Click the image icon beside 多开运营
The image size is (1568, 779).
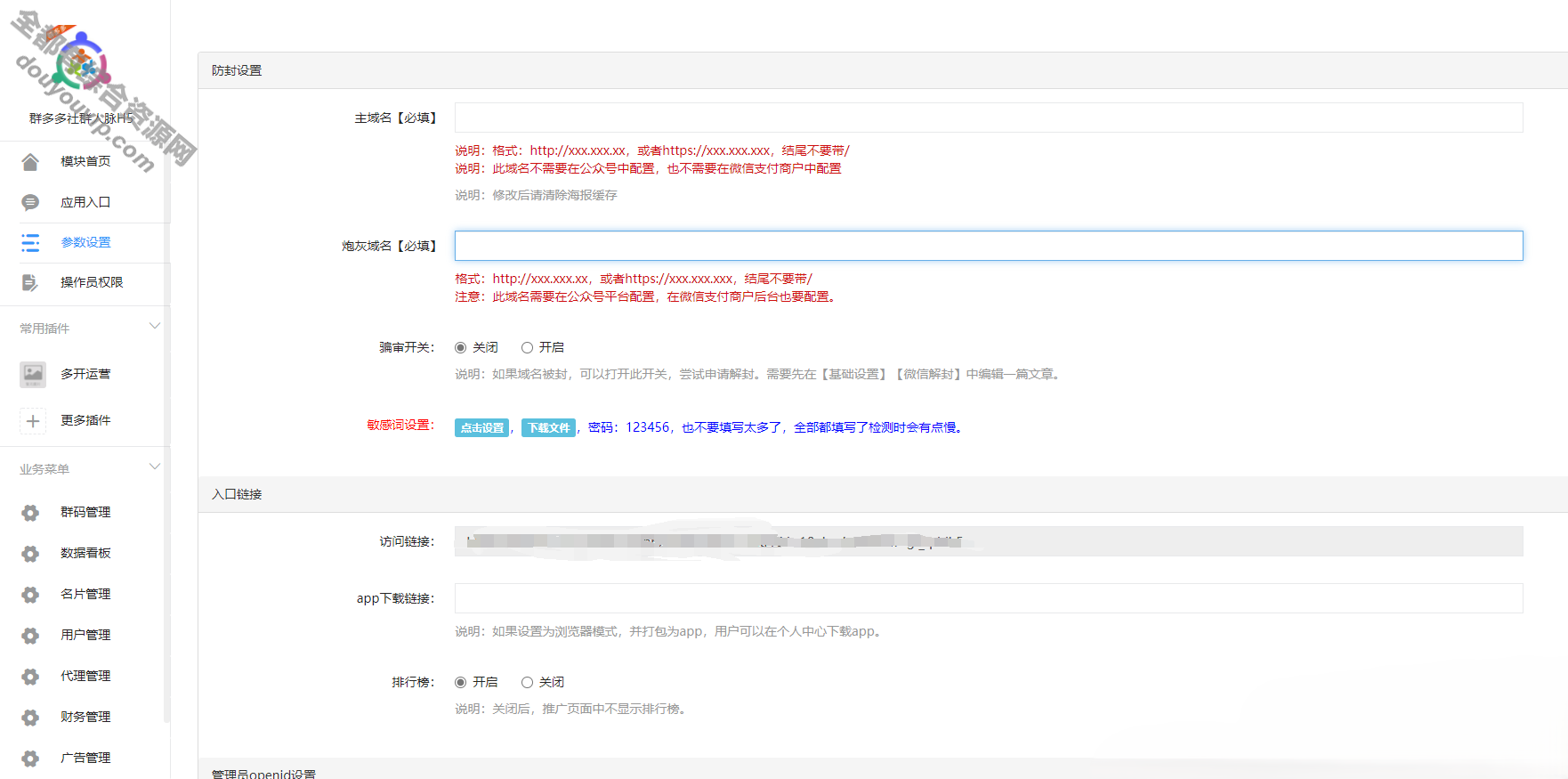(33, 375)
